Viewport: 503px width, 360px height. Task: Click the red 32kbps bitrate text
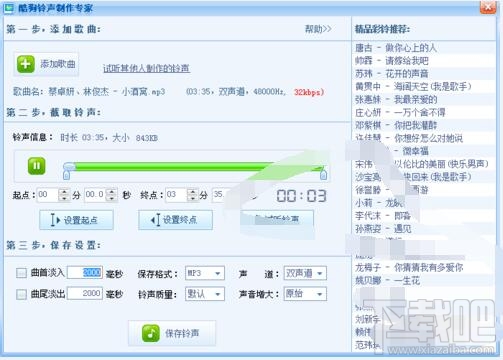point(309,92)
